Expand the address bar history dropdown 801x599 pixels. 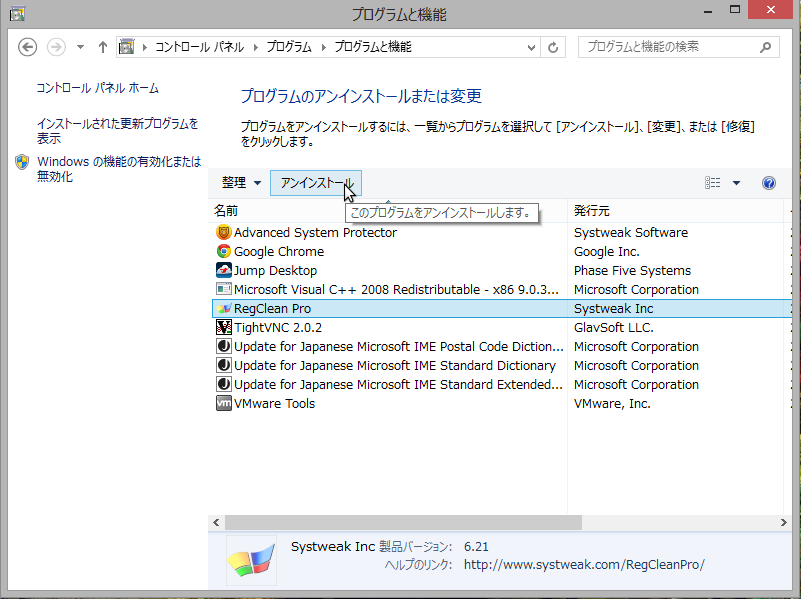point(531,47)
